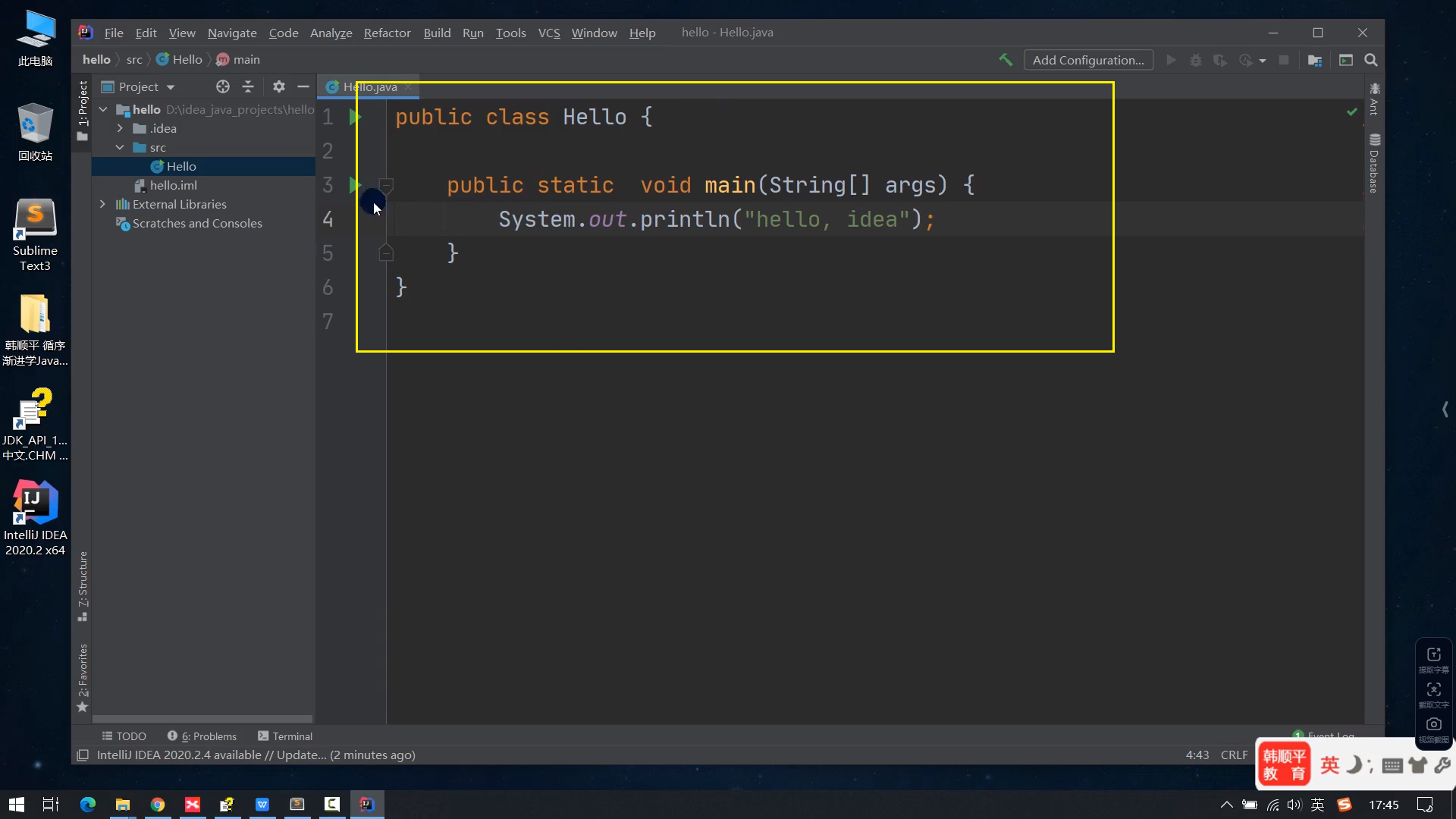This screenshot has height=819, width=1456.
Task: Toggle the Favorites tool window tab
Action: [x=83, y=675]
